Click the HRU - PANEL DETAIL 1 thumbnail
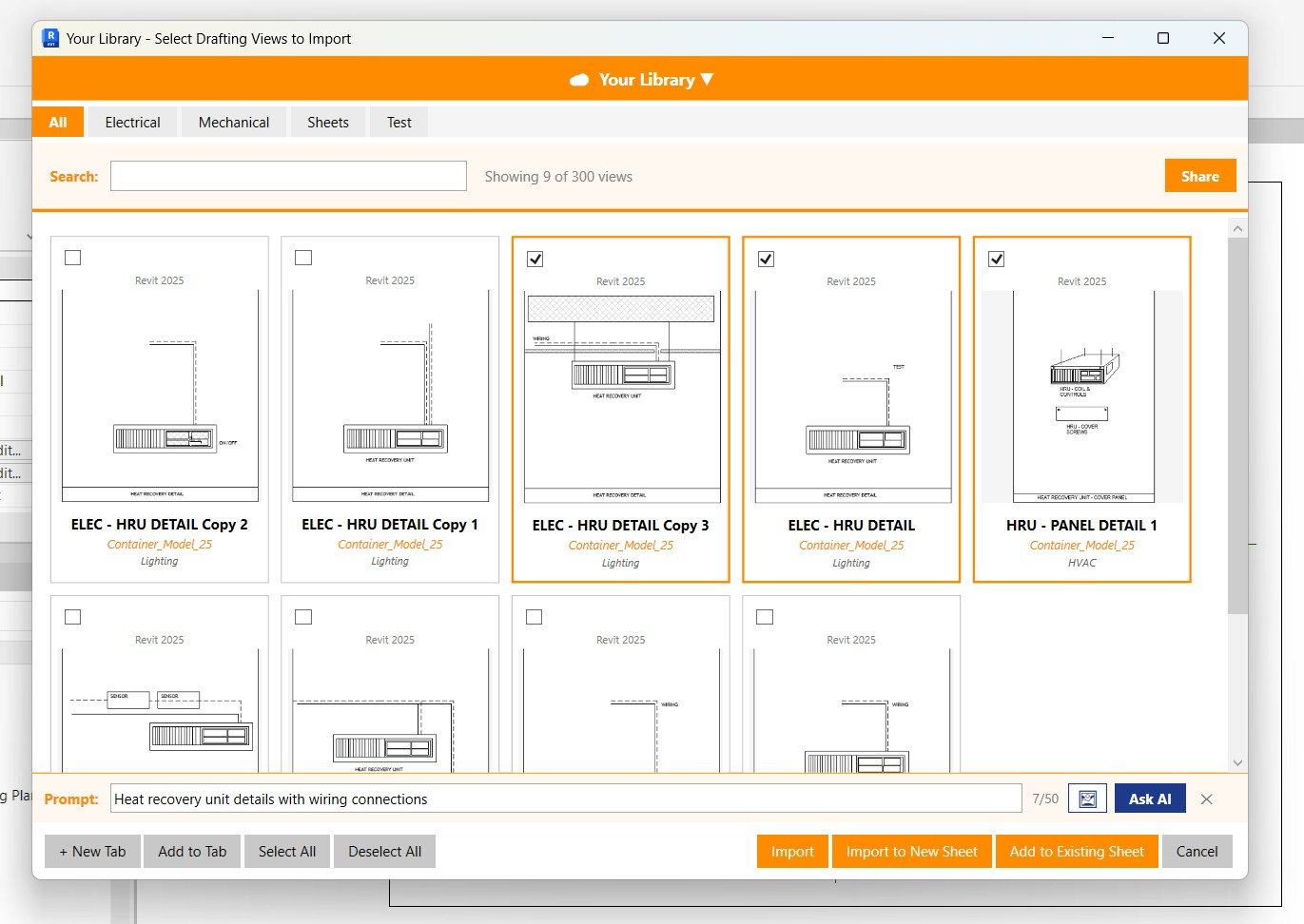This screenshot has height=924, width=1304. (1082, 396)
